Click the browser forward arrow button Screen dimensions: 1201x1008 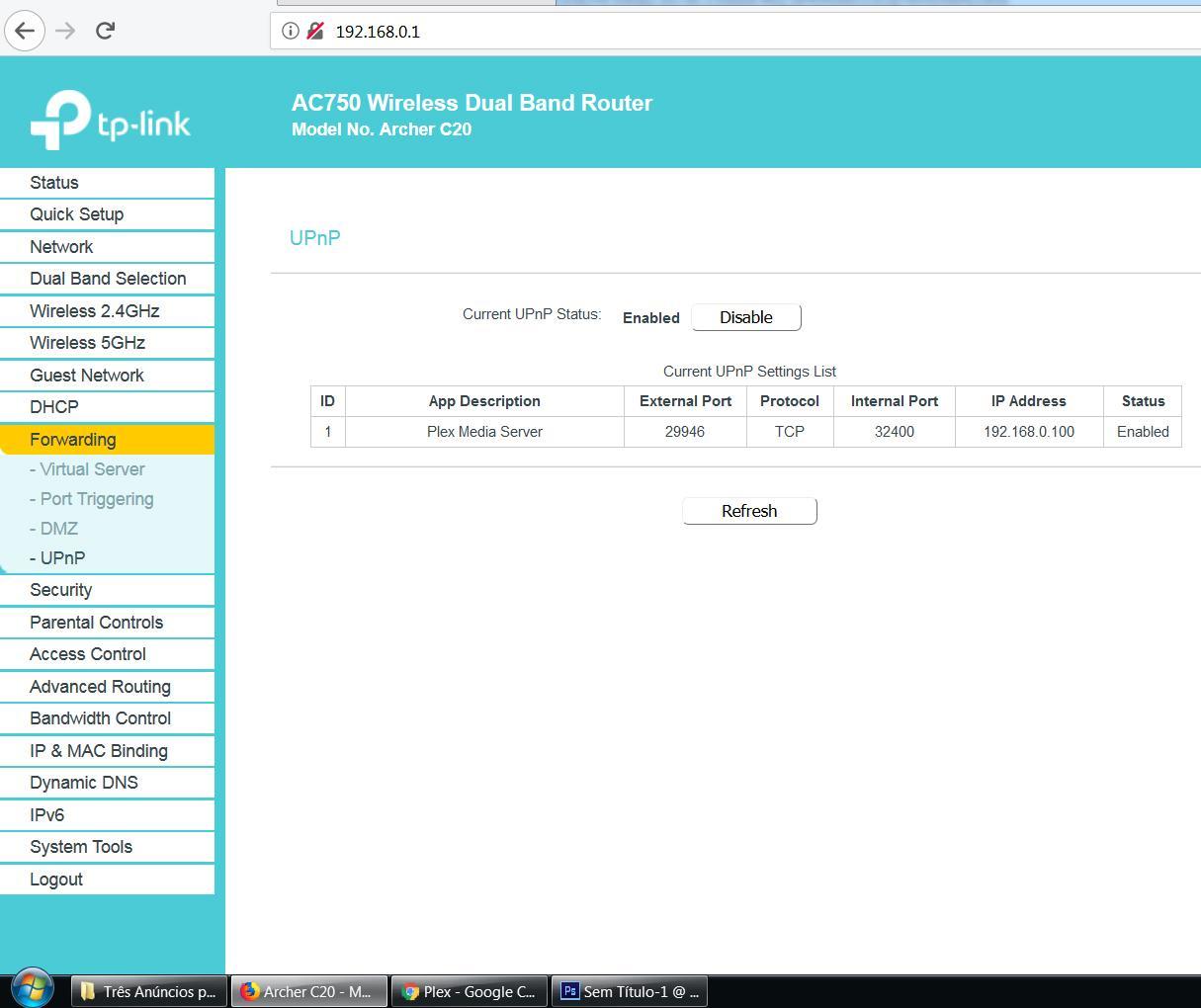pyautogui.click(x=65, y=31)
